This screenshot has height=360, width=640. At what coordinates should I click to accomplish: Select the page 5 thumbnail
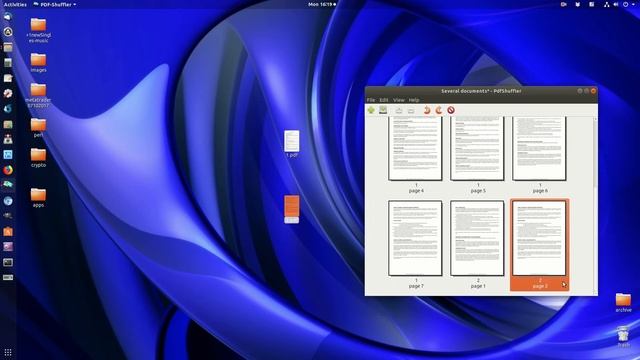pos(477,149)
